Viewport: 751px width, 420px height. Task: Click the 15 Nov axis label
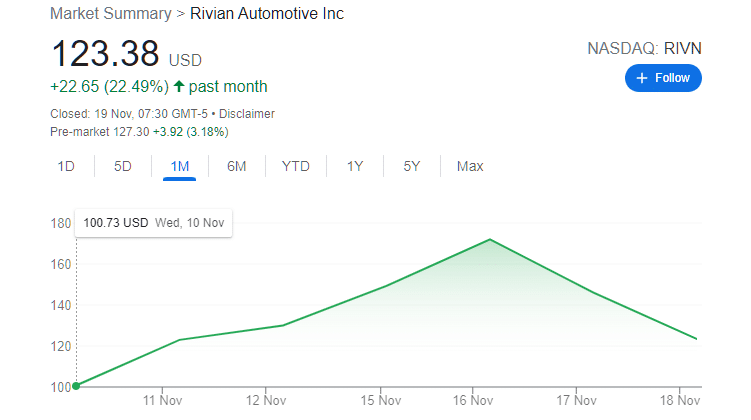click(x=381, y=400)
